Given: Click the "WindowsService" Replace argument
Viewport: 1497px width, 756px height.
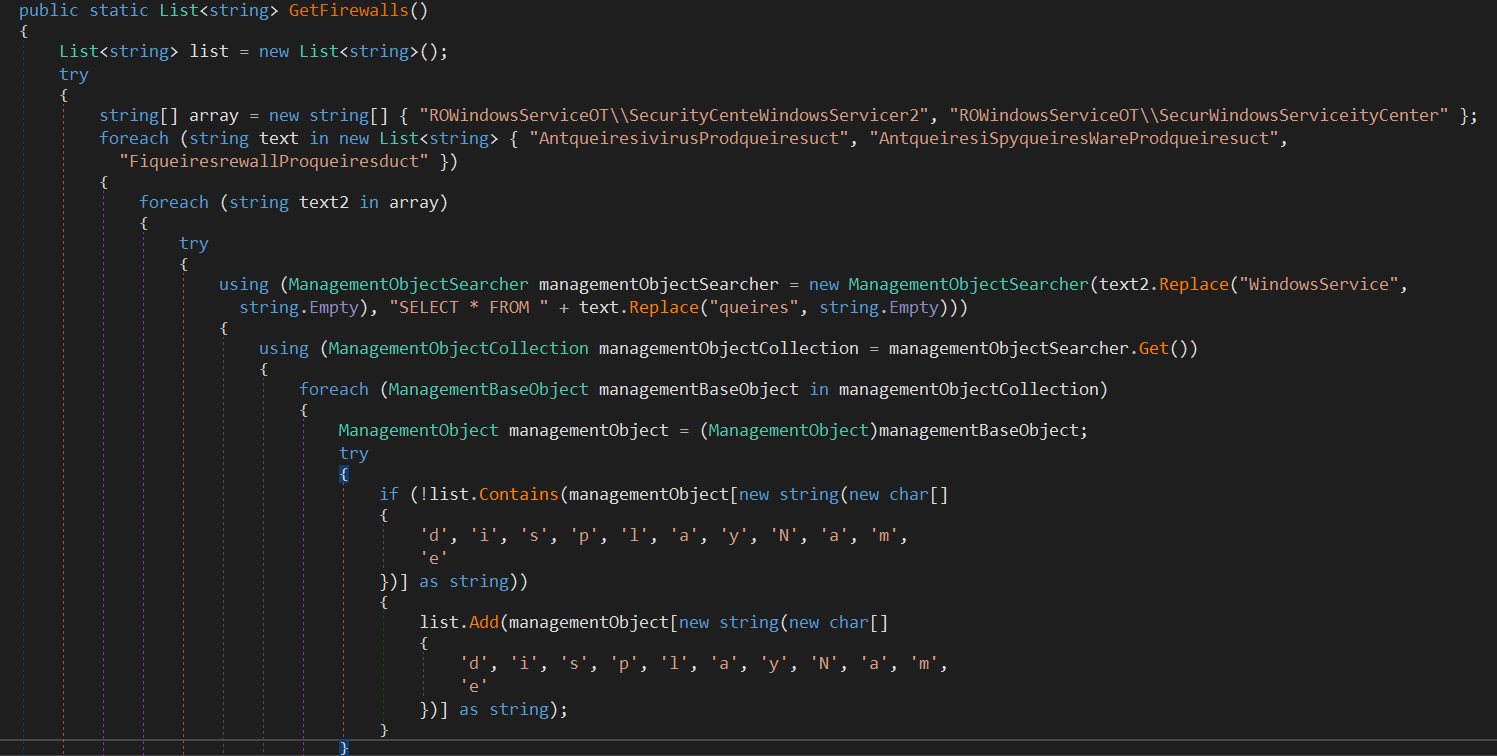Looking at the screenshot, I should click(1313, 284).
